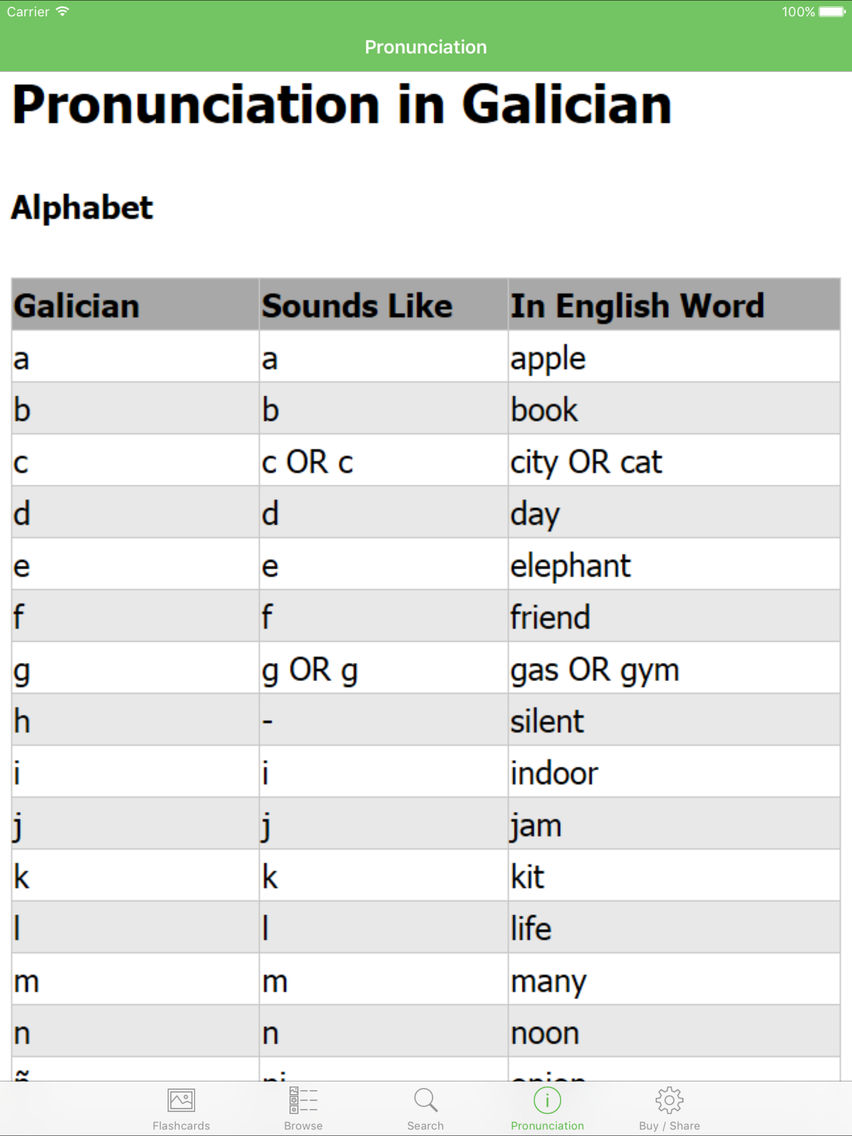Open the Buy / Share tab

click(x=668, y=1105)
